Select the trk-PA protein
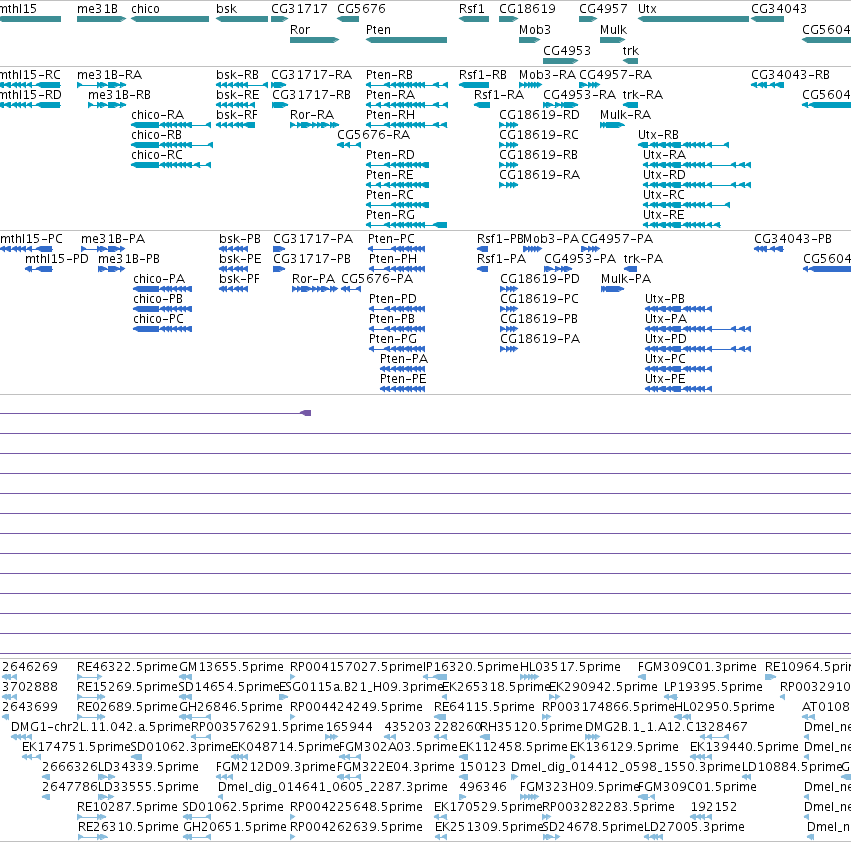 [x=630, y=269]
